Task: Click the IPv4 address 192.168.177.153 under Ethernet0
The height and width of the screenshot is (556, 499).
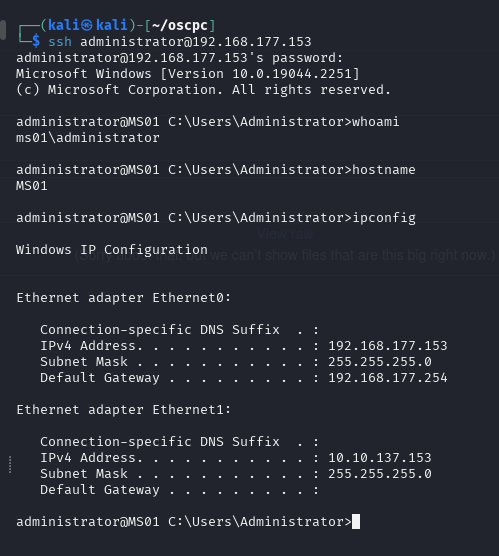Action: coord(388,346)
